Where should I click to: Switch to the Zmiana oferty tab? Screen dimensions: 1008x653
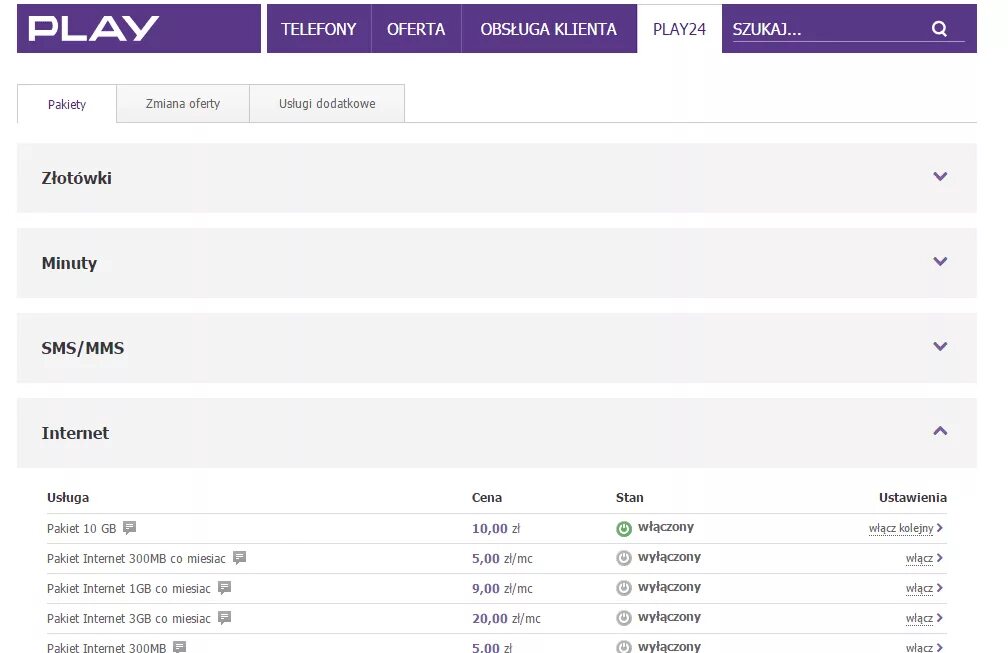(183, 103)
